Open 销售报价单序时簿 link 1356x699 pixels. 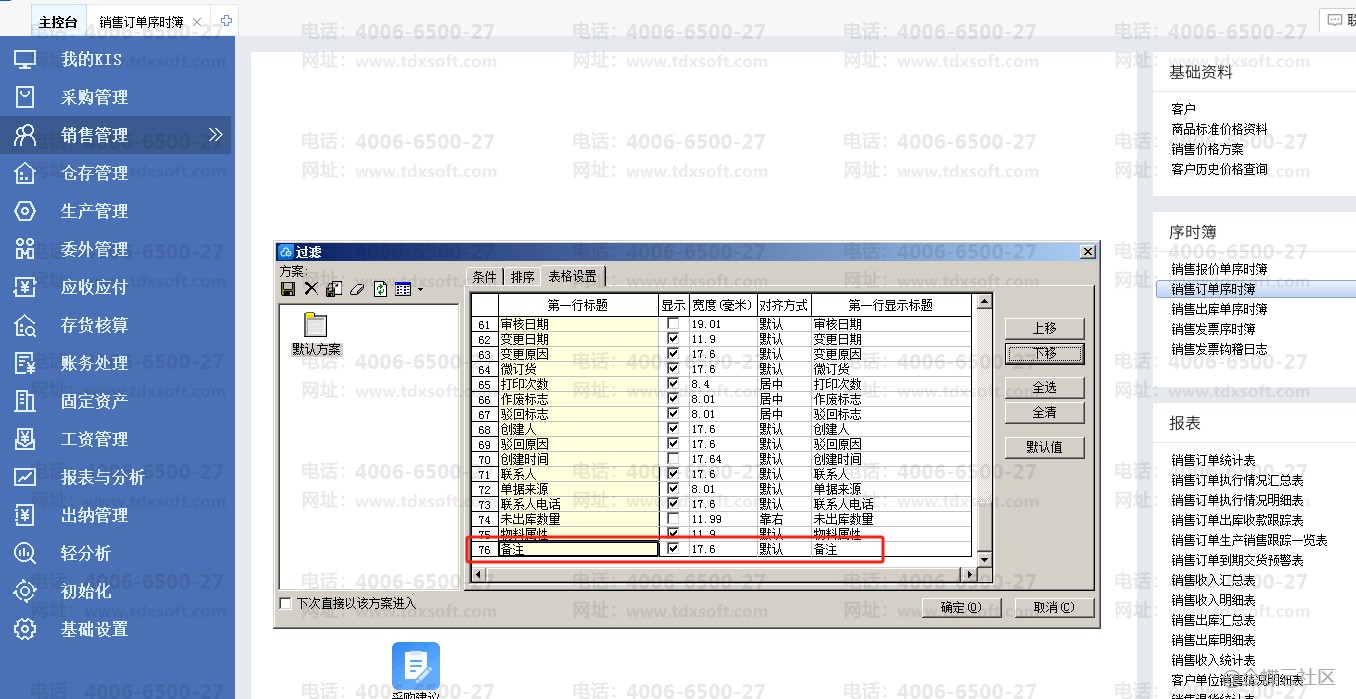[x=1219, y=269]
